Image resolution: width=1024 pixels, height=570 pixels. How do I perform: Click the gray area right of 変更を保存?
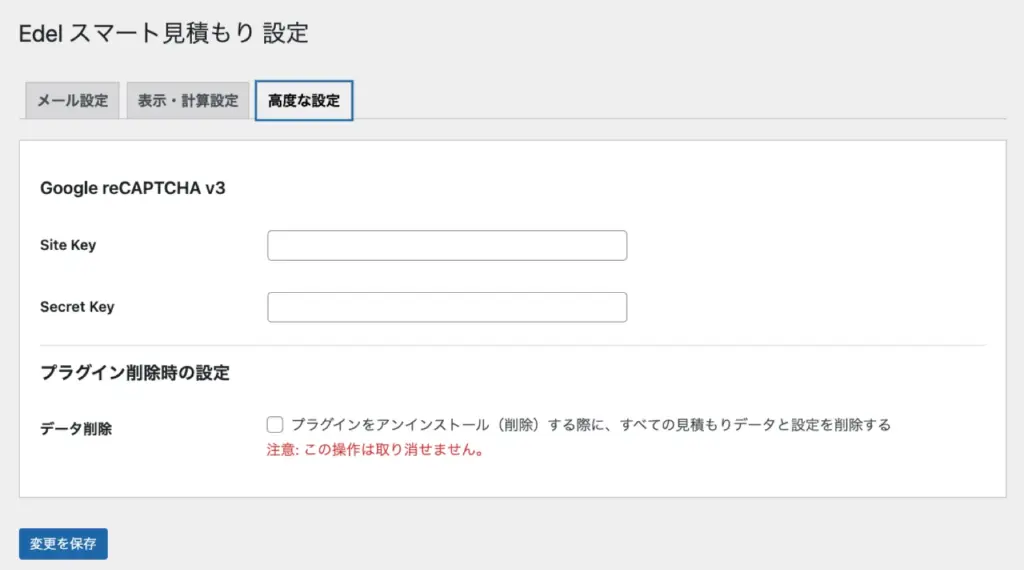pos(500,544)
